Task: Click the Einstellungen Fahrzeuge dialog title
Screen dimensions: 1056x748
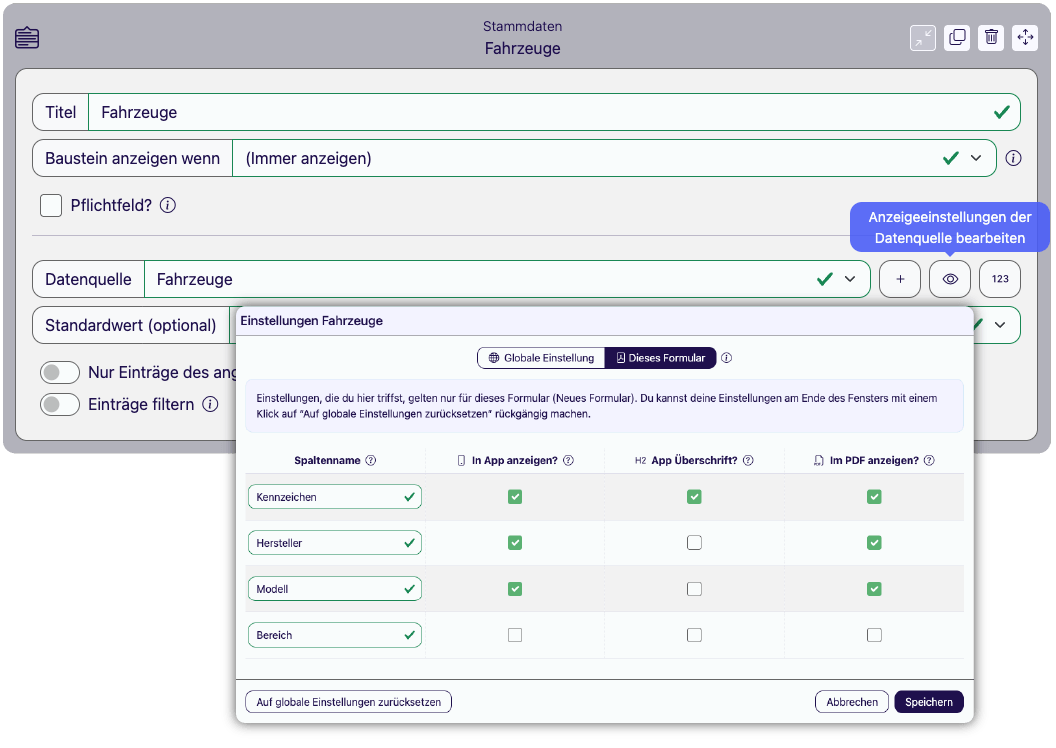Action: [x=311, y=321]
